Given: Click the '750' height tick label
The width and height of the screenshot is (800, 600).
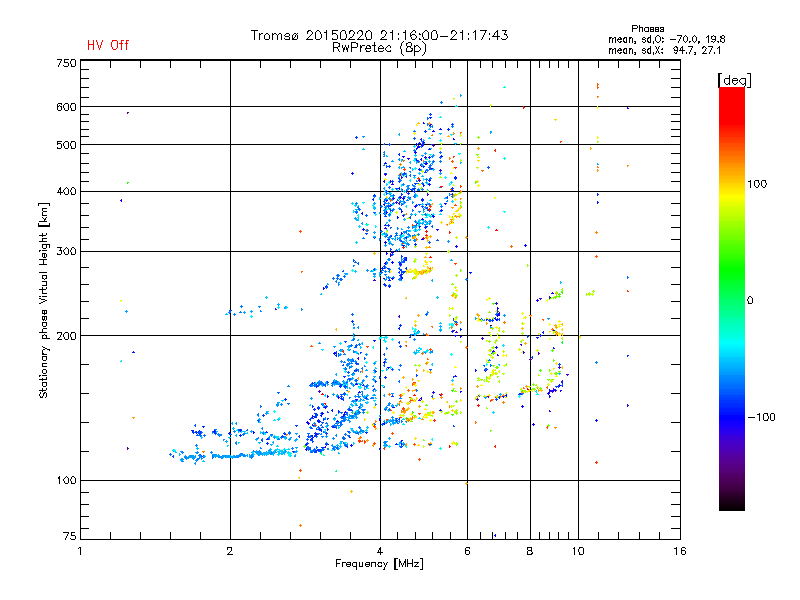Looking at the screenshot, I should (x=66, y=63).
